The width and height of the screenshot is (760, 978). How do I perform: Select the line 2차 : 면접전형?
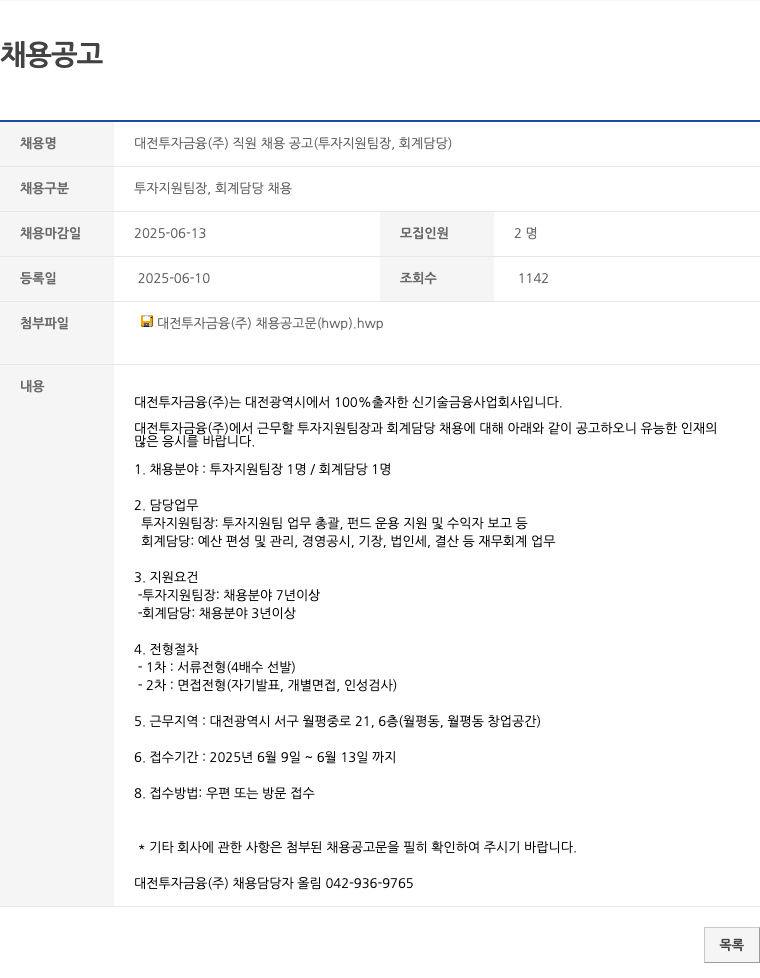pos(267,685)
